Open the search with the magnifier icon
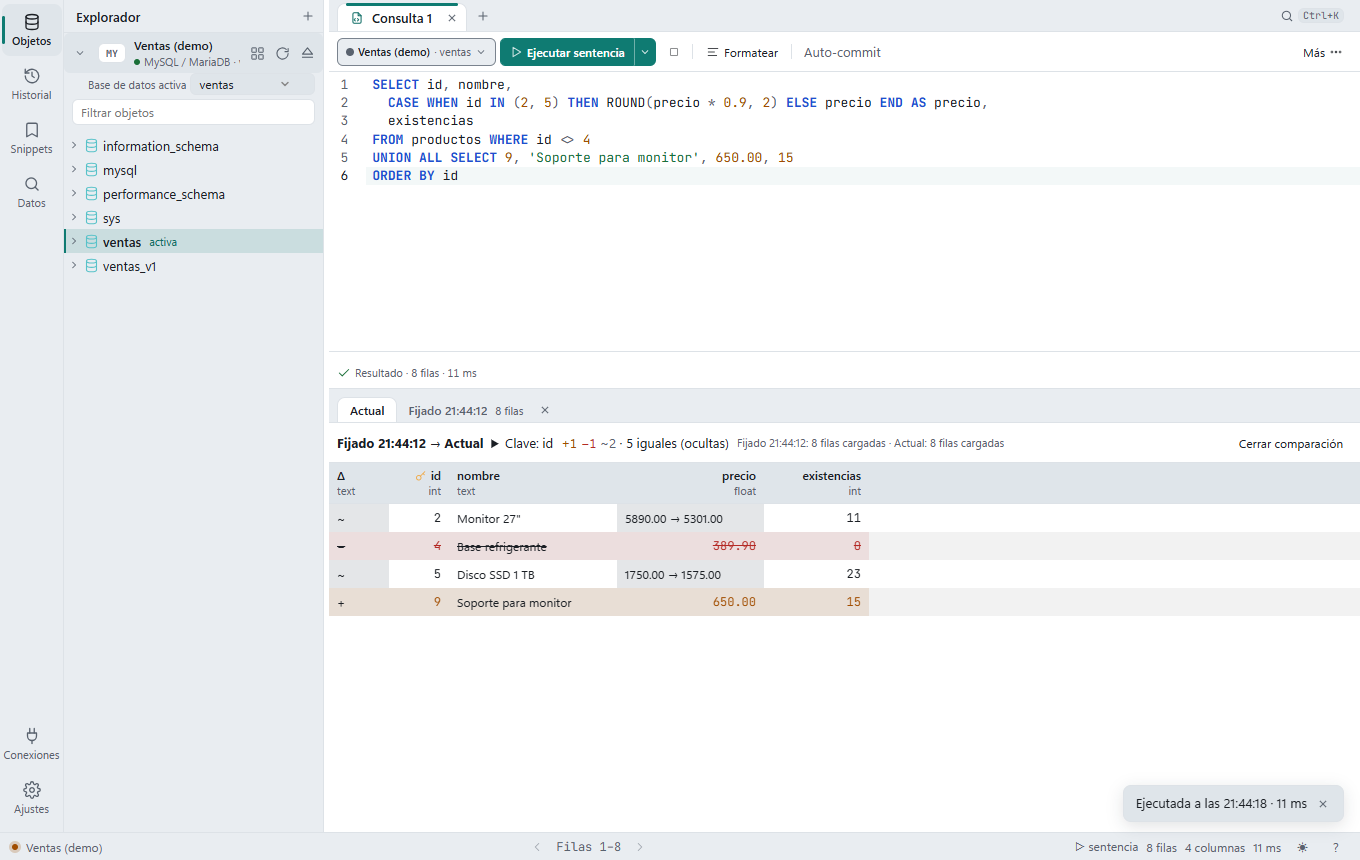 (x=1287, y=16)
